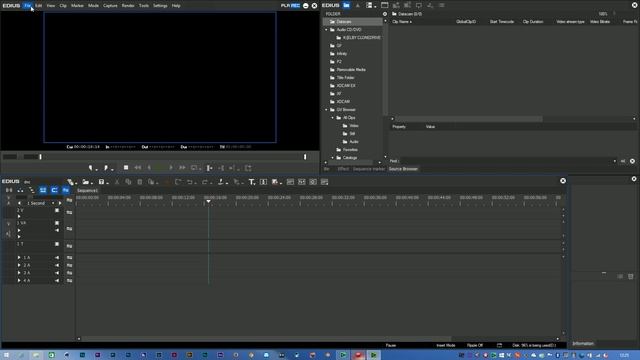The image size is (640, 360).
Task: Toggle mute on 1 T track
Action: 57,244
